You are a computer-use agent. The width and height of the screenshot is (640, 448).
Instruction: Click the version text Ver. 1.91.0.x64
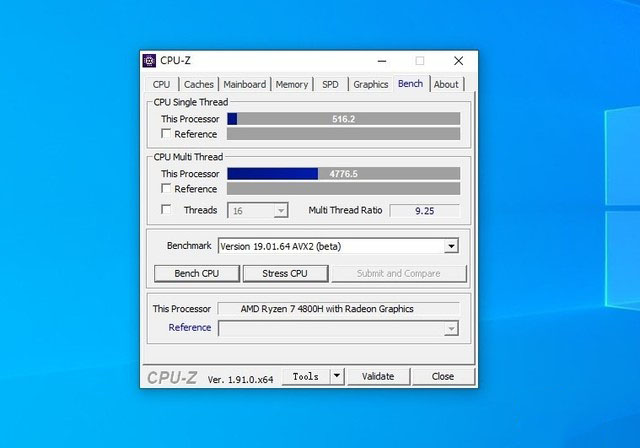click(x=240, y=379)
